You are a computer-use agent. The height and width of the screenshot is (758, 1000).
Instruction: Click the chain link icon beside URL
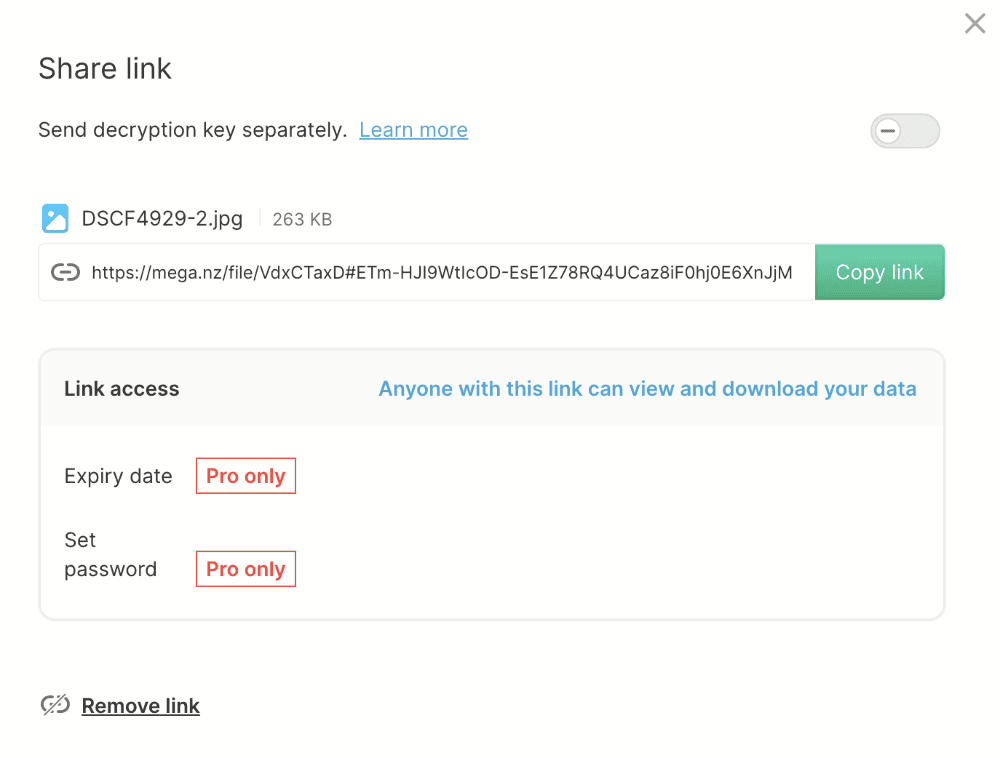pyautogui.click(x=65, y=273)
